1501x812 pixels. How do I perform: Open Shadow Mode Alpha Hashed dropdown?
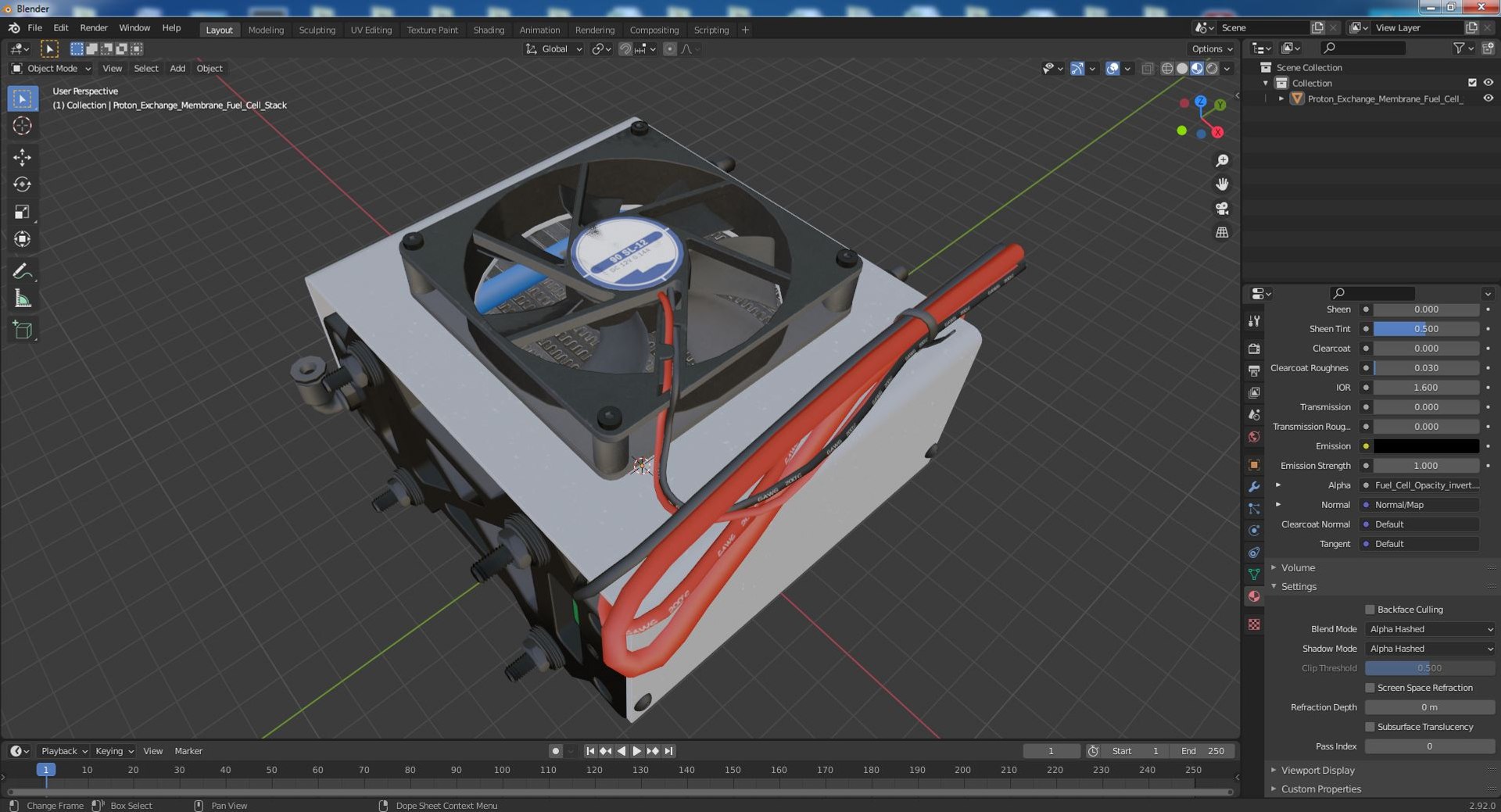(x=1430, y=649)
